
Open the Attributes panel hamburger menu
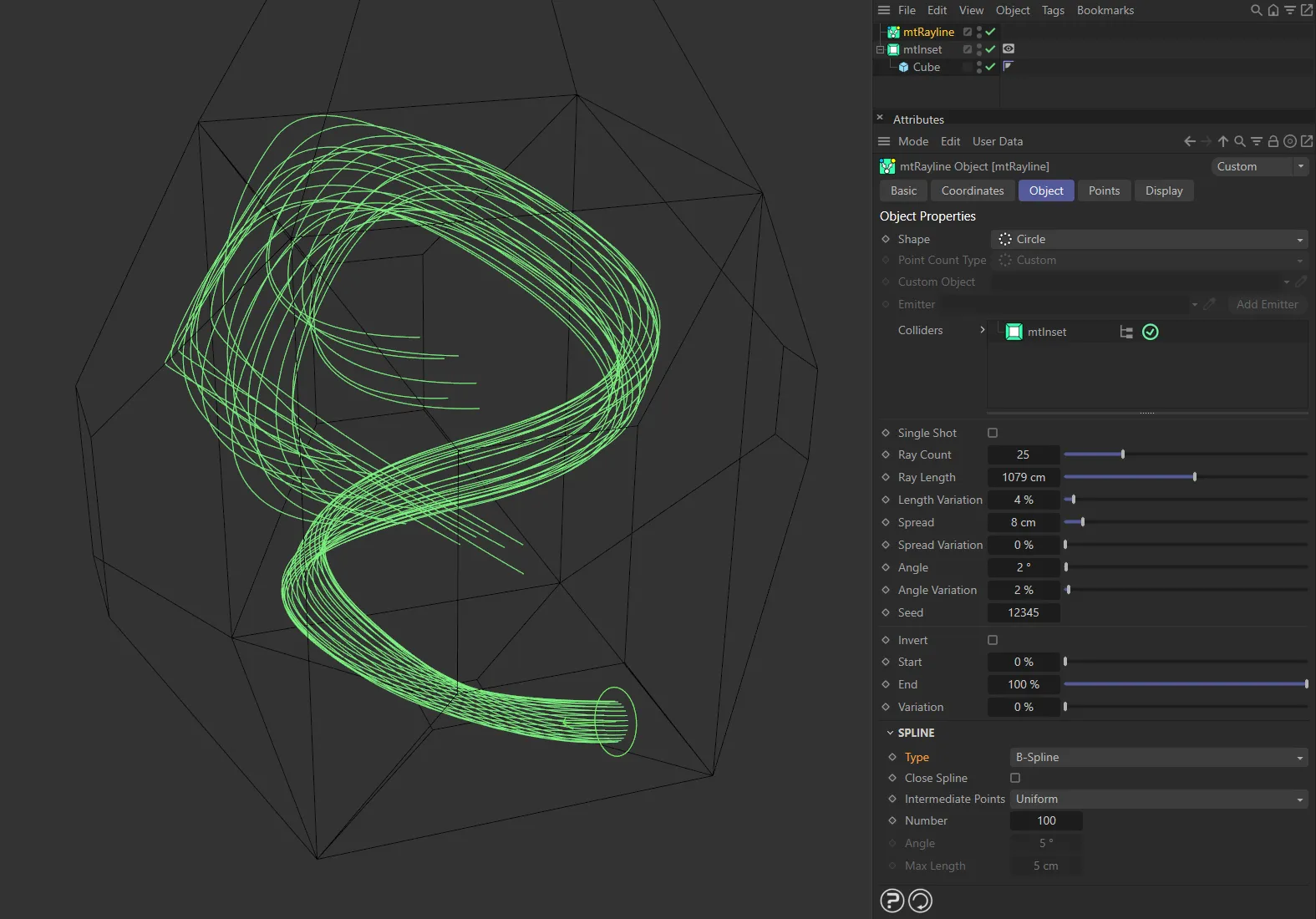point(884,141)
